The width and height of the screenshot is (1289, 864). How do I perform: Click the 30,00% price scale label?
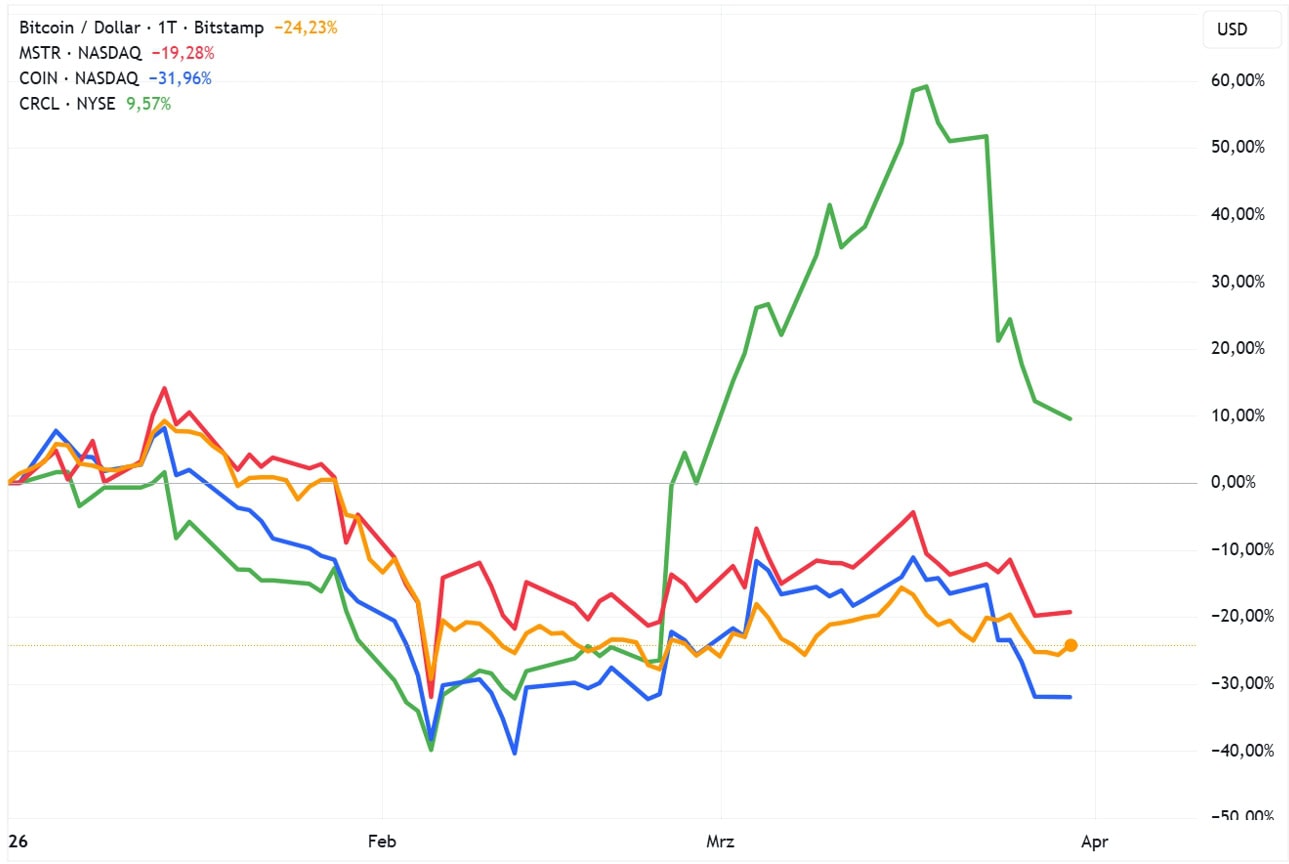click(x=1238, y=281)
